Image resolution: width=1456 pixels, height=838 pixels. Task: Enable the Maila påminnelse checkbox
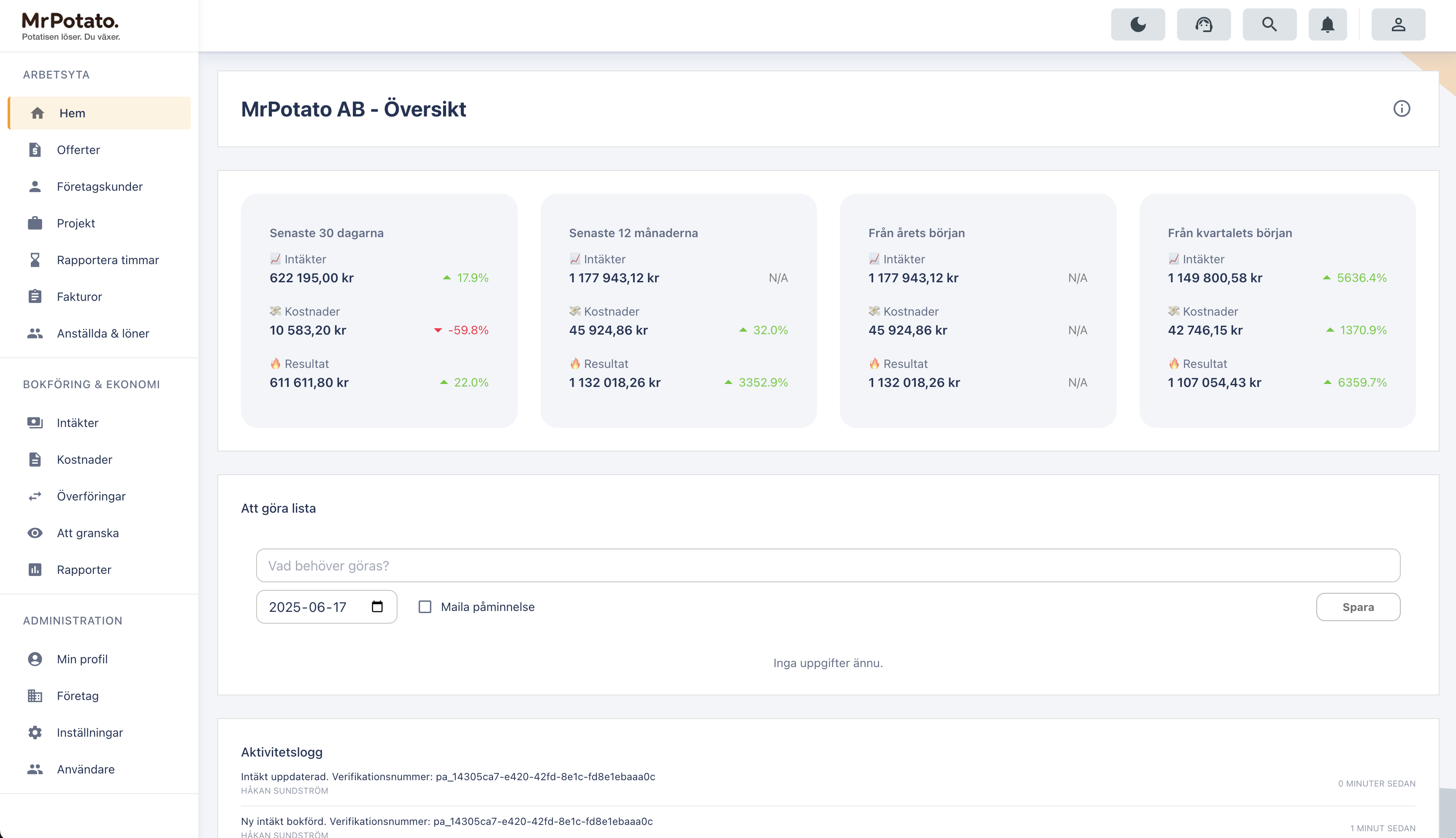[x=425, y=607]
